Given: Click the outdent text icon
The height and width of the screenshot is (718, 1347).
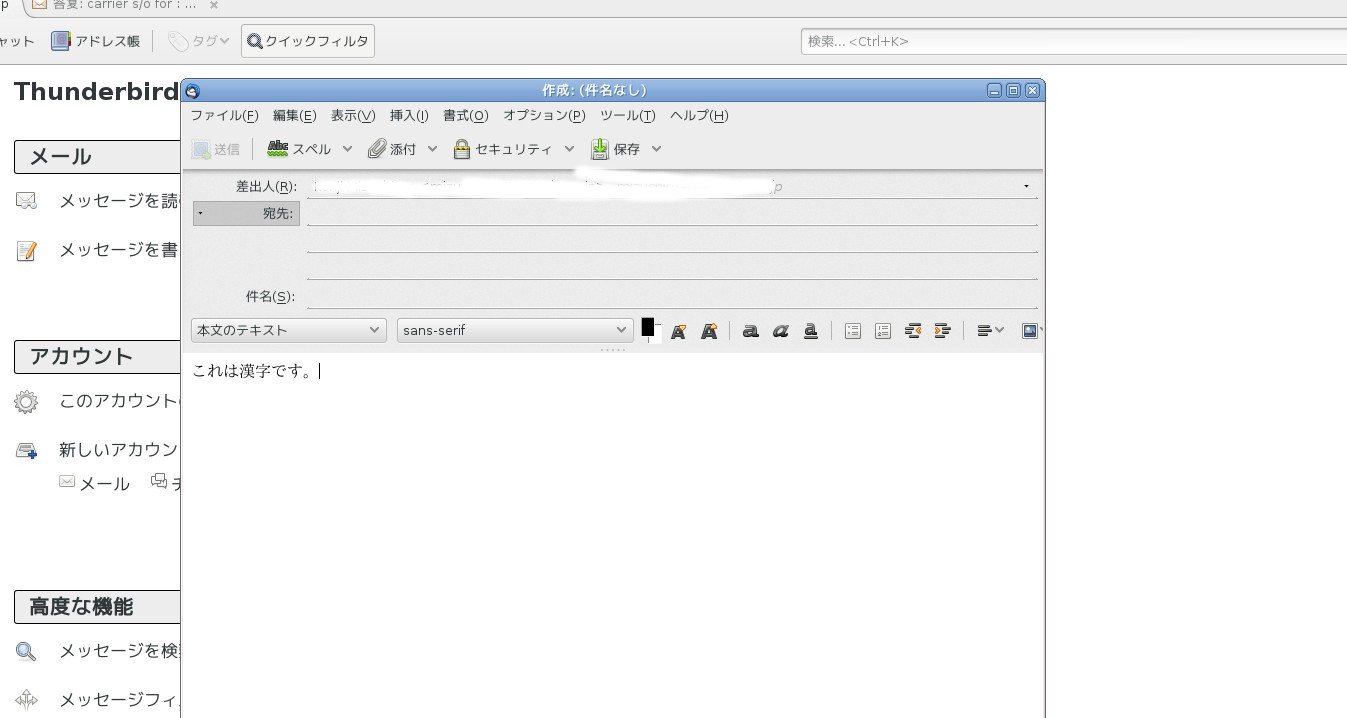Looking at the screenshot, I should pyautogui.click(x=912, y=331).
